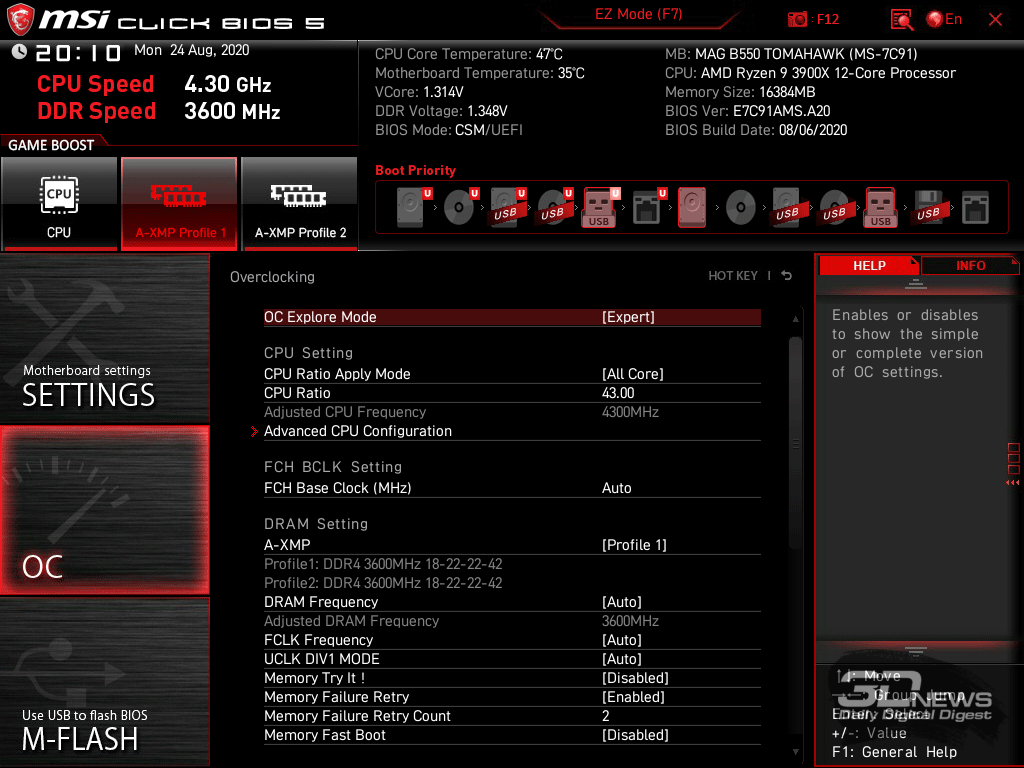This screenshot has width=1024, height=768.
Task: Click the UEFI hard disk boot device icon
Action: (413, 207)
